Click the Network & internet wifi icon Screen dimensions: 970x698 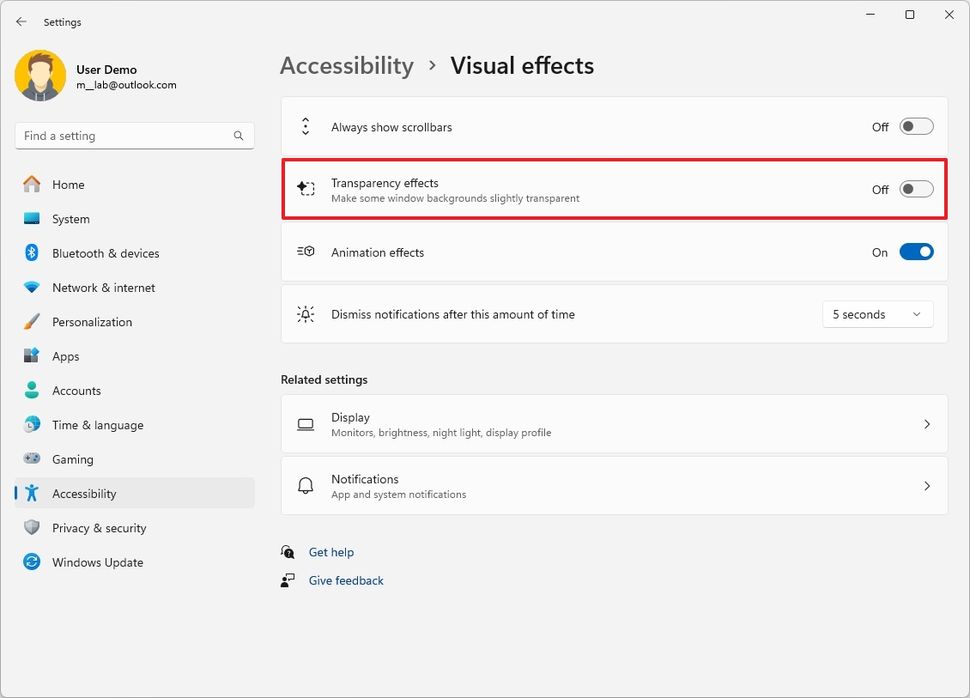32,288
